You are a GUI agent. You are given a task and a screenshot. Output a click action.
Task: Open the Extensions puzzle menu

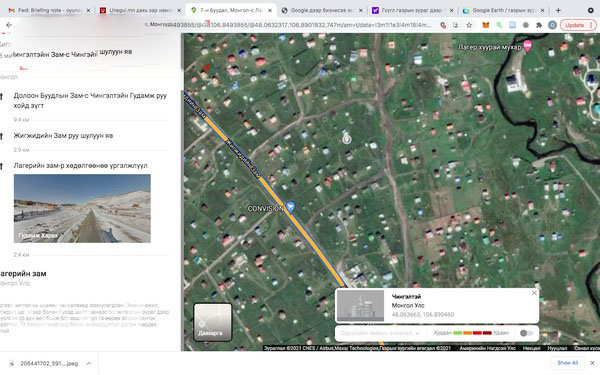[539, 25]
